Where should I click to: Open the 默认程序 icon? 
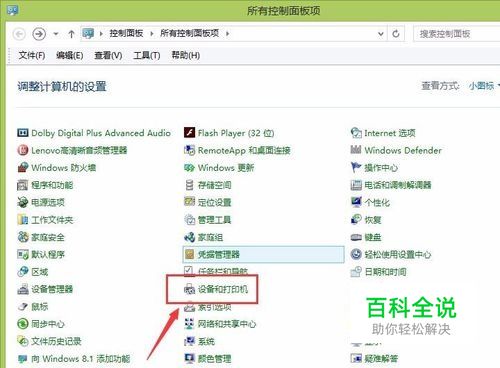22,255
